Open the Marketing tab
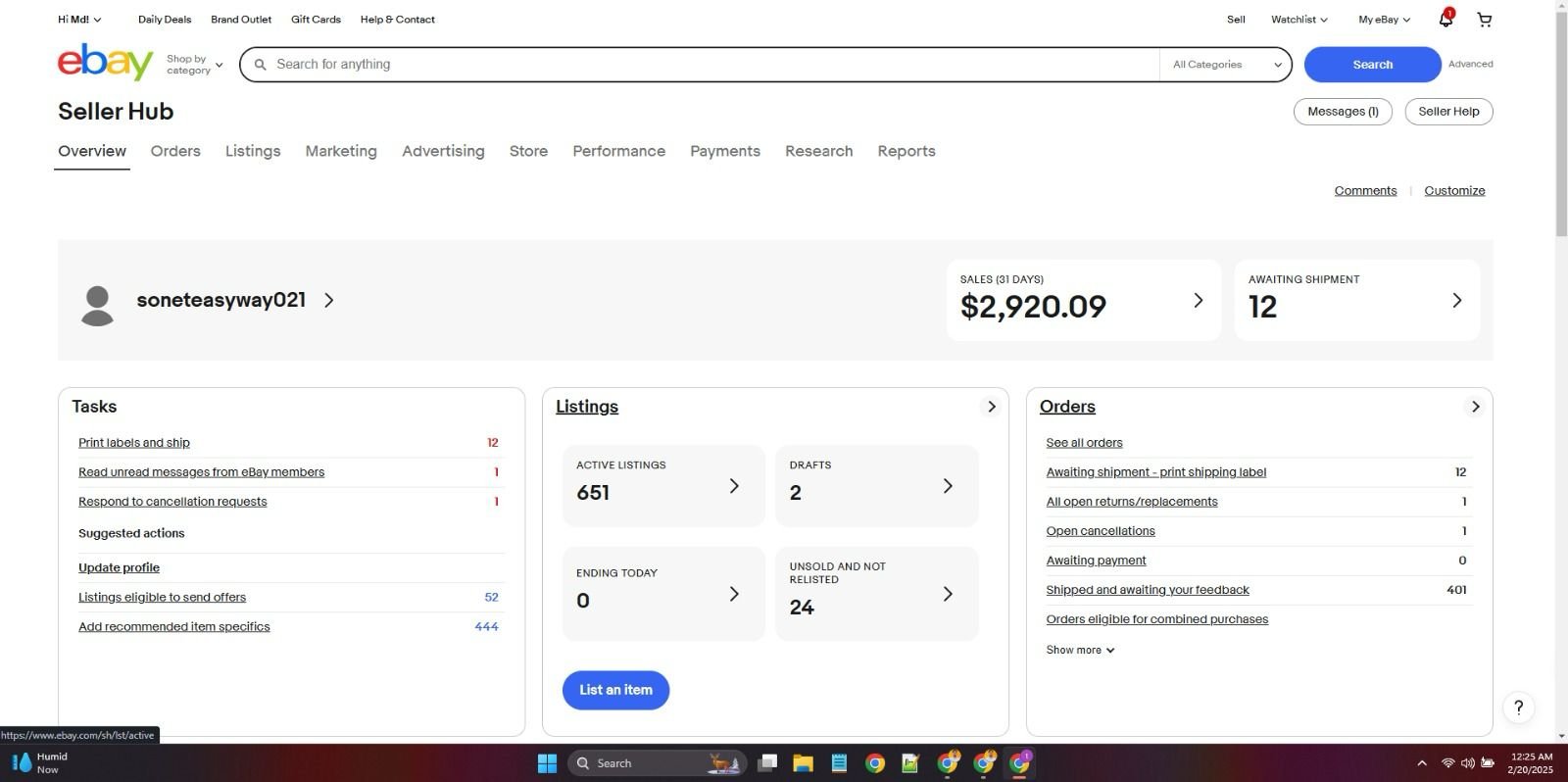Screen dimensions: 1568x782 click(341, 151)
